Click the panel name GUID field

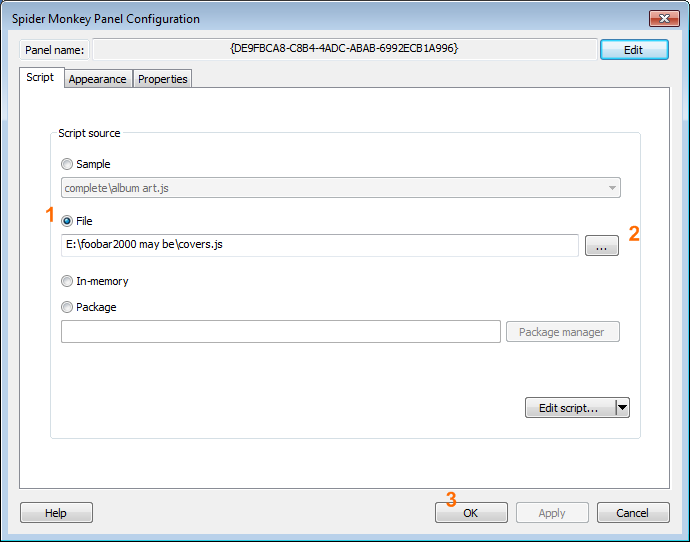343,48
